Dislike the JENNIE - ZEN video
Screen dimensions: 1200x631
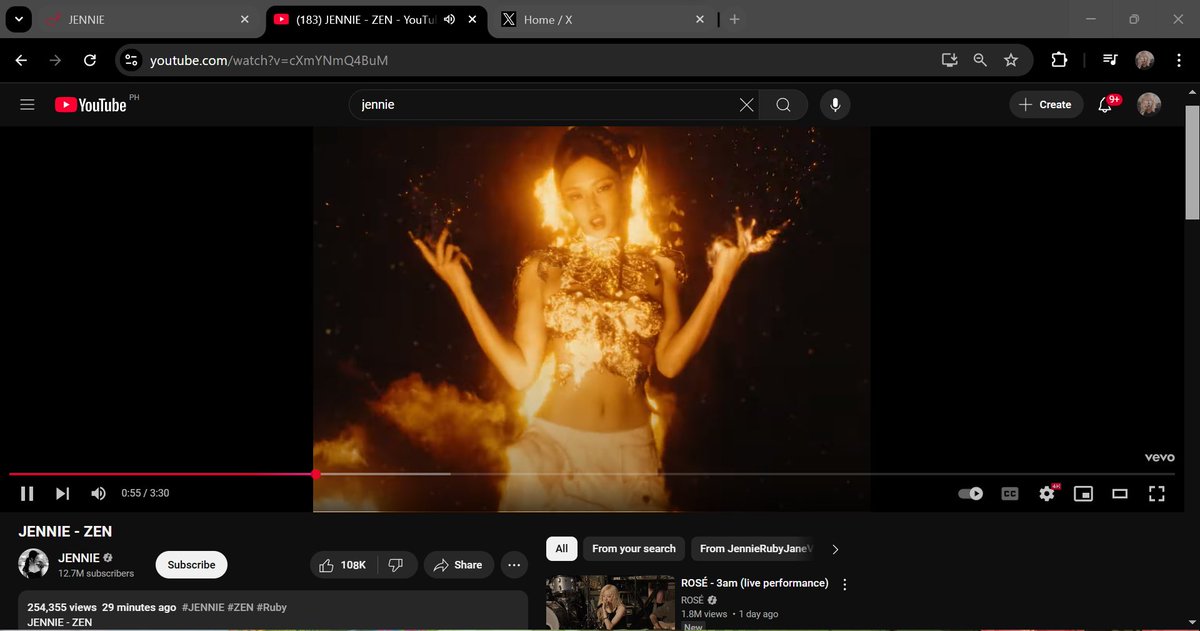click(395, 565)
